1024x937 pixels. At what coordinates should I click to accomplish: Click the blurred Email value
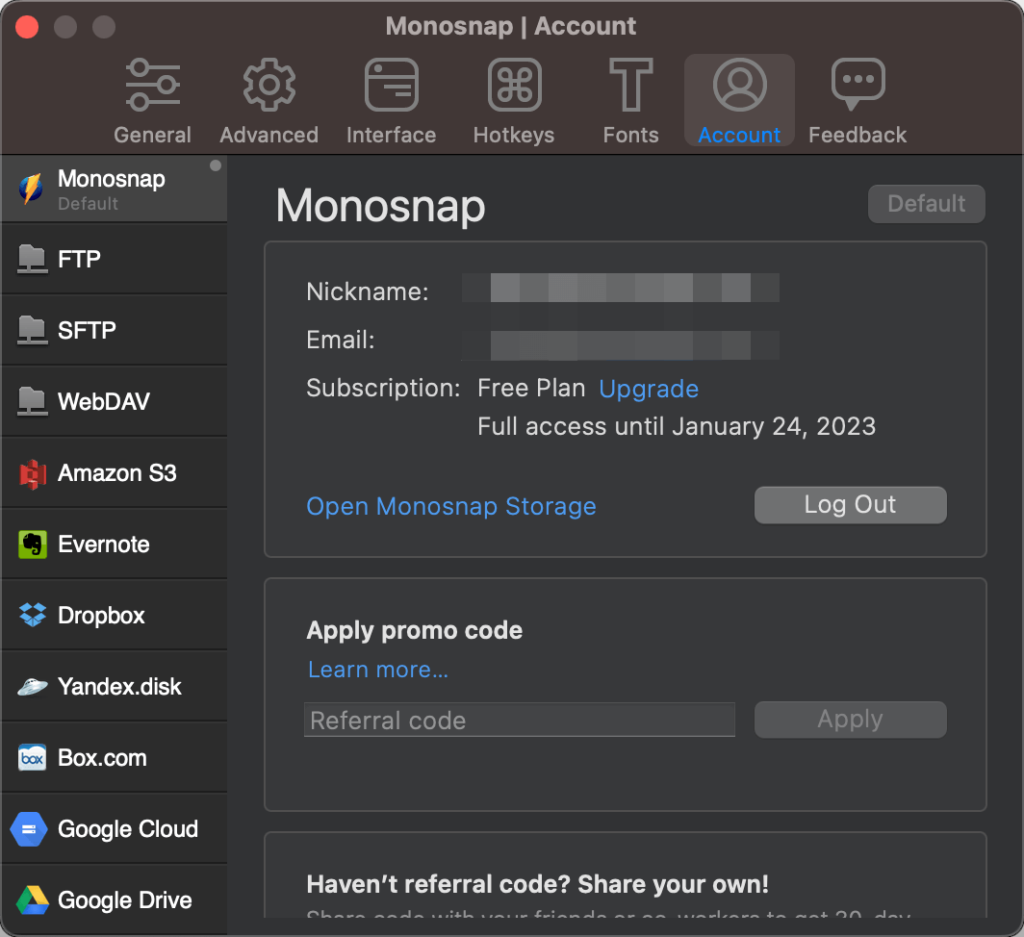620,345
